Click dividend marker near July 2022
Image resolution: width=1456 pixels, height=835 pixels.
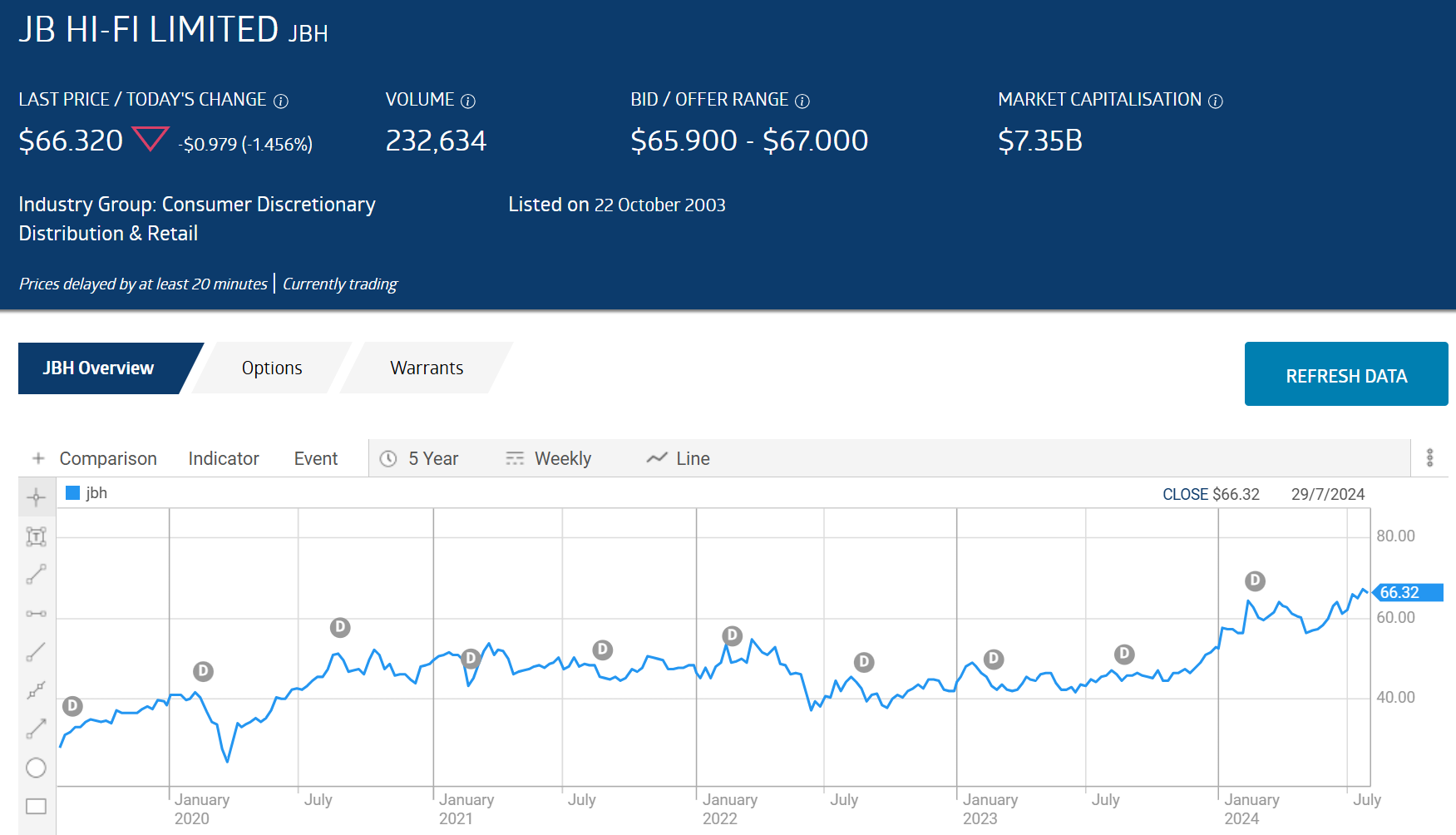(x=864, y=662)
